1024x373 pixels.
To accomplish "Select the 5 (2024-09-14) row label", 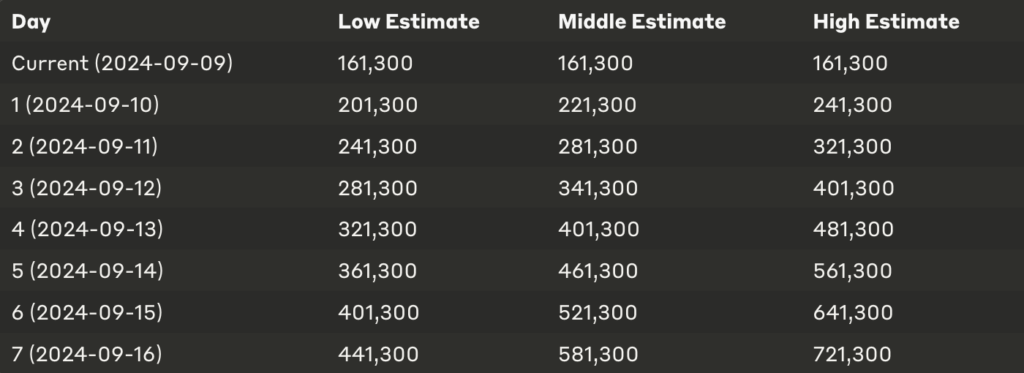I will (x=87, y=271).
